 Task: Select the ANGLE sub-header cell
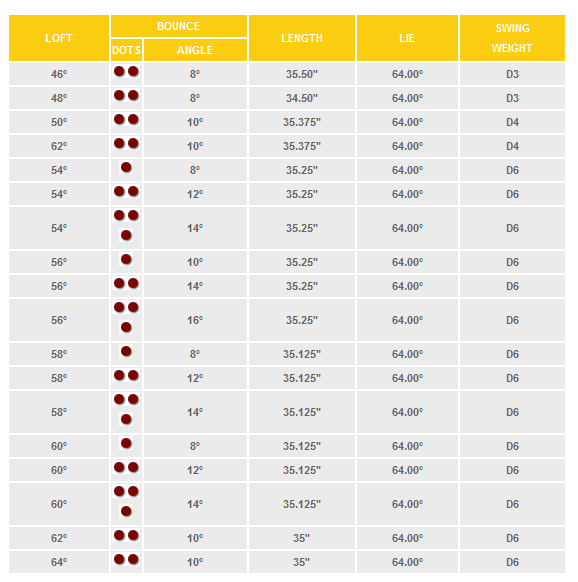point(195,50)
